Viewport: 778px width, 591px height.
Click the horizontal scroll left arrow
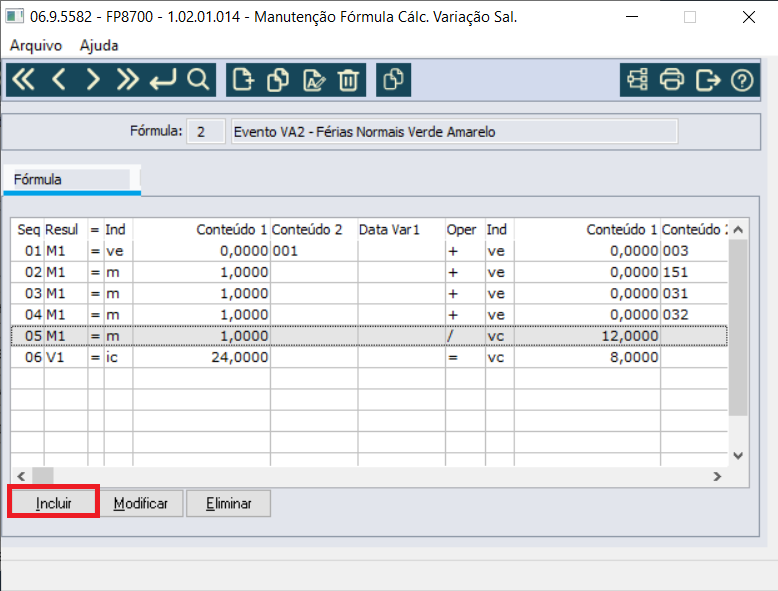[x=21, y=476]
